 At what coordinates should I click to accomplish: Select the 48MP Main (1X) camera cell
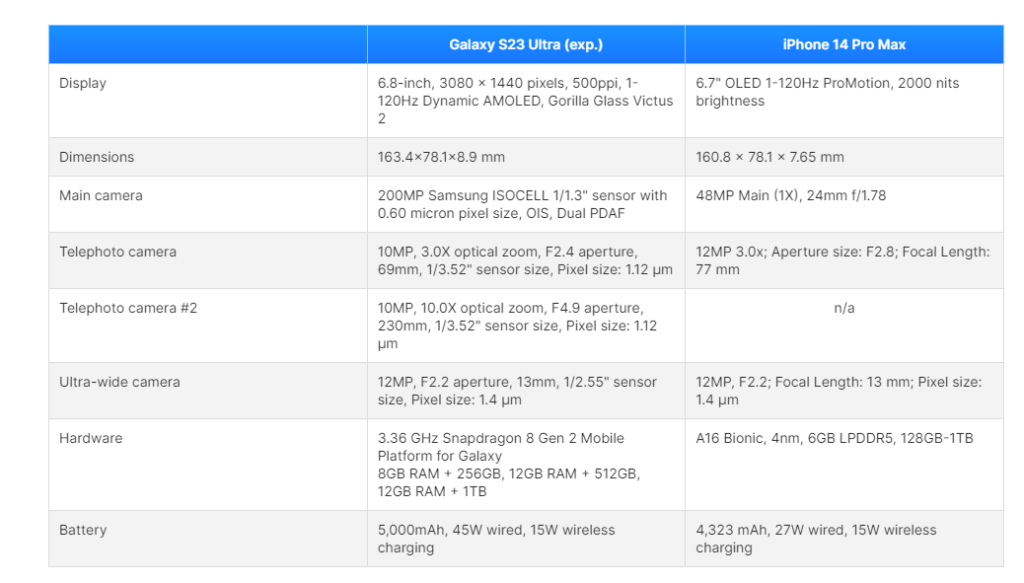(791, 195)
